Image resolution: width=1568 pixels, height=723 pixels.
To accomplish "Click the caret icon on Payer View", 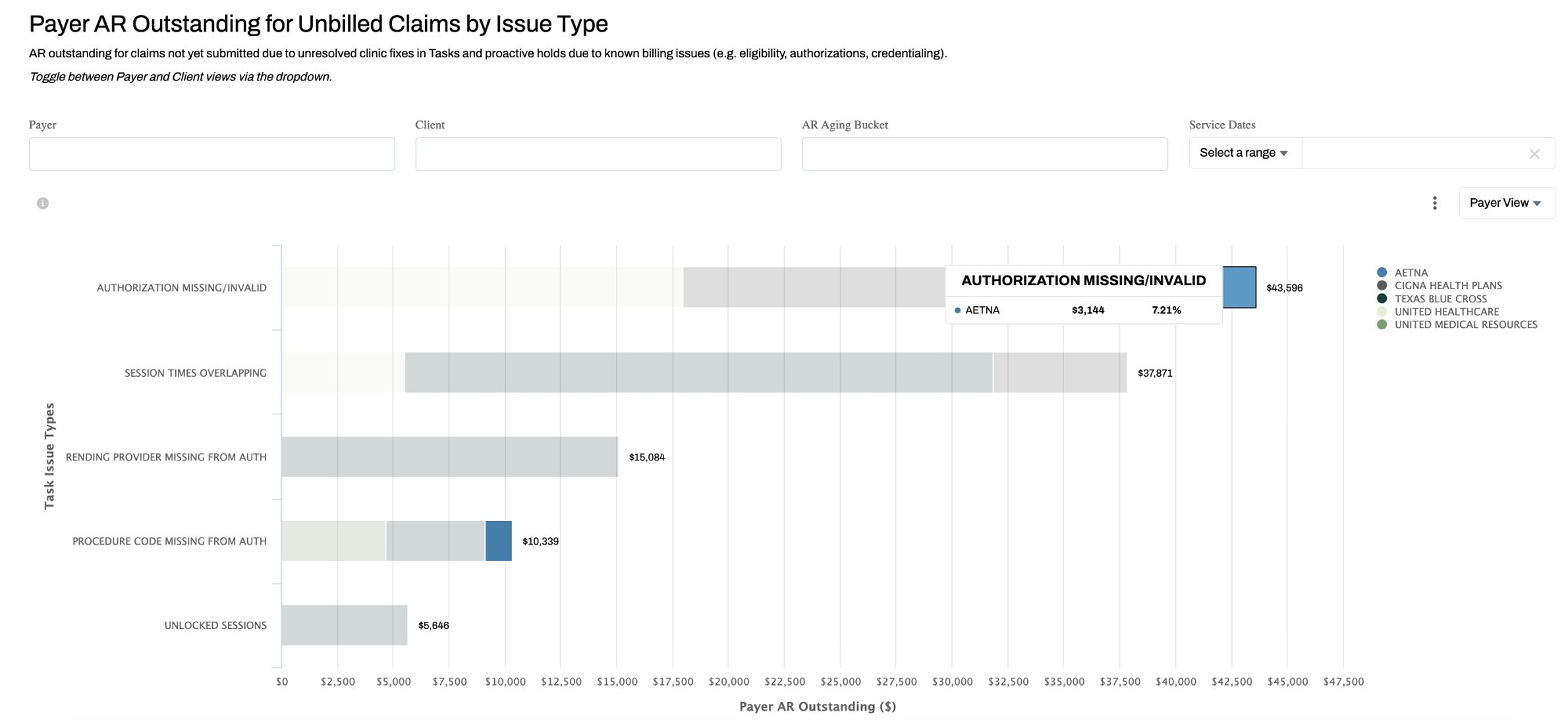I will tap(1536, 202).
